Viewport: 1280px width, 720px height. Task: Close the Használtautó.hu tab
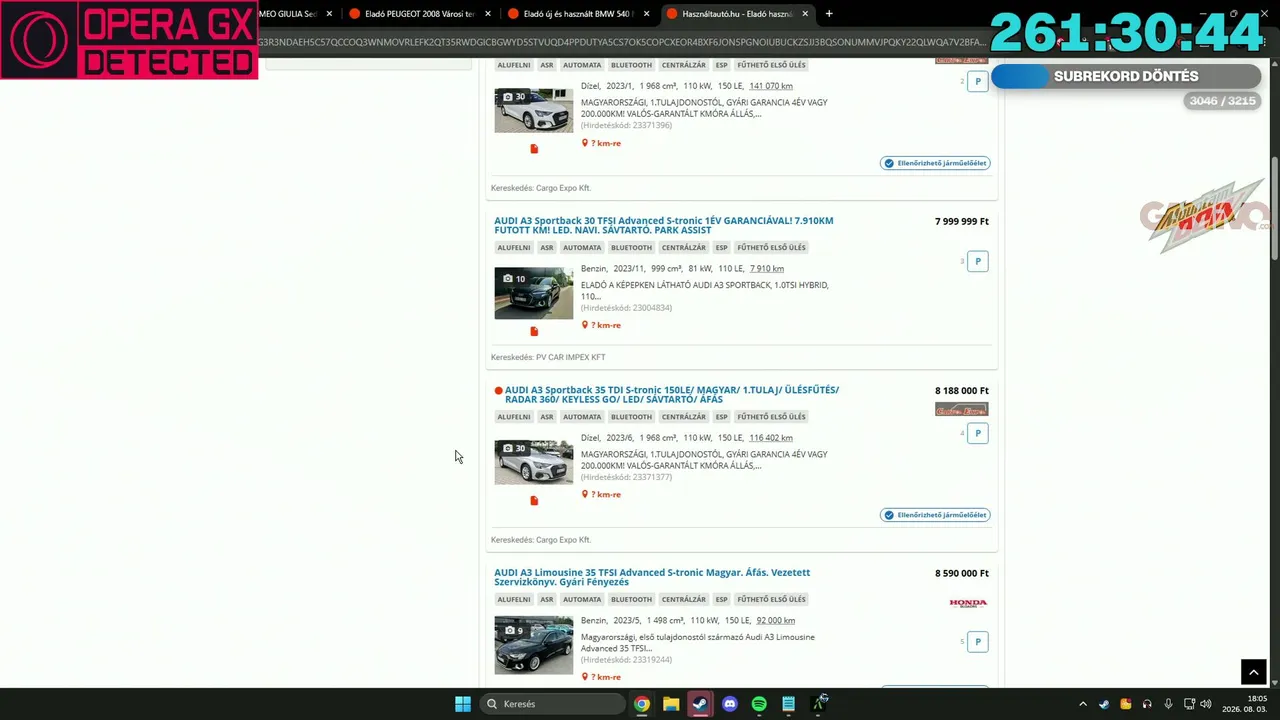806,14
